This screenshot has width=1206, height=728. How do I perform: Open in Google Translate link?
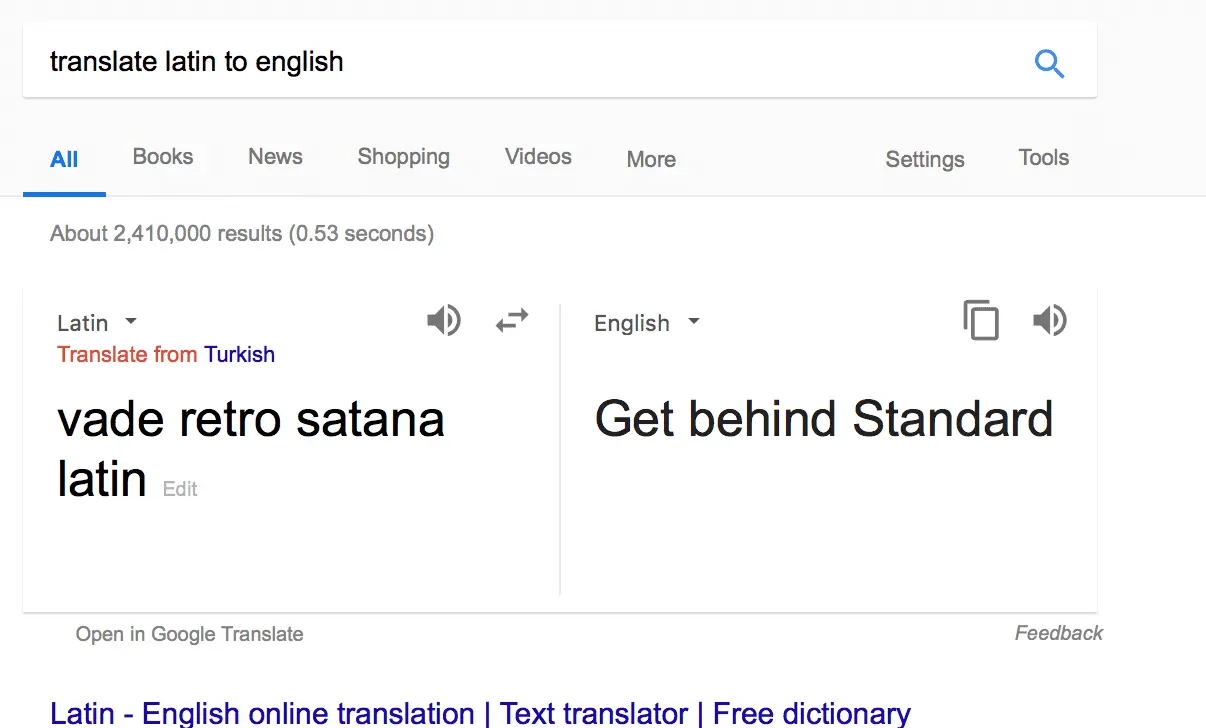coord(189,634)
